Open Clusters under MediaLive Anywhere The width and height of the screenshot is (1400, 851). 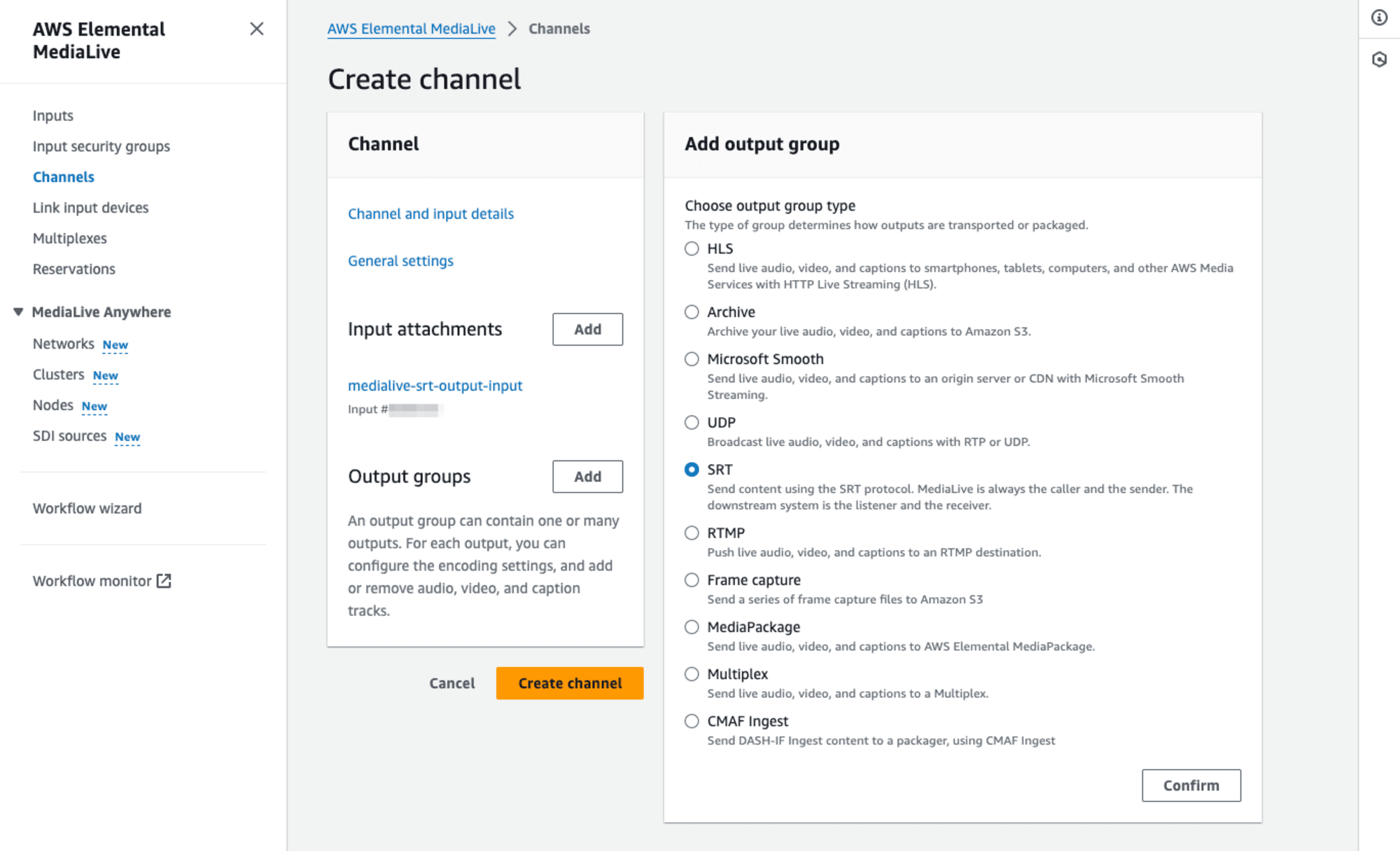coord(59,374)
